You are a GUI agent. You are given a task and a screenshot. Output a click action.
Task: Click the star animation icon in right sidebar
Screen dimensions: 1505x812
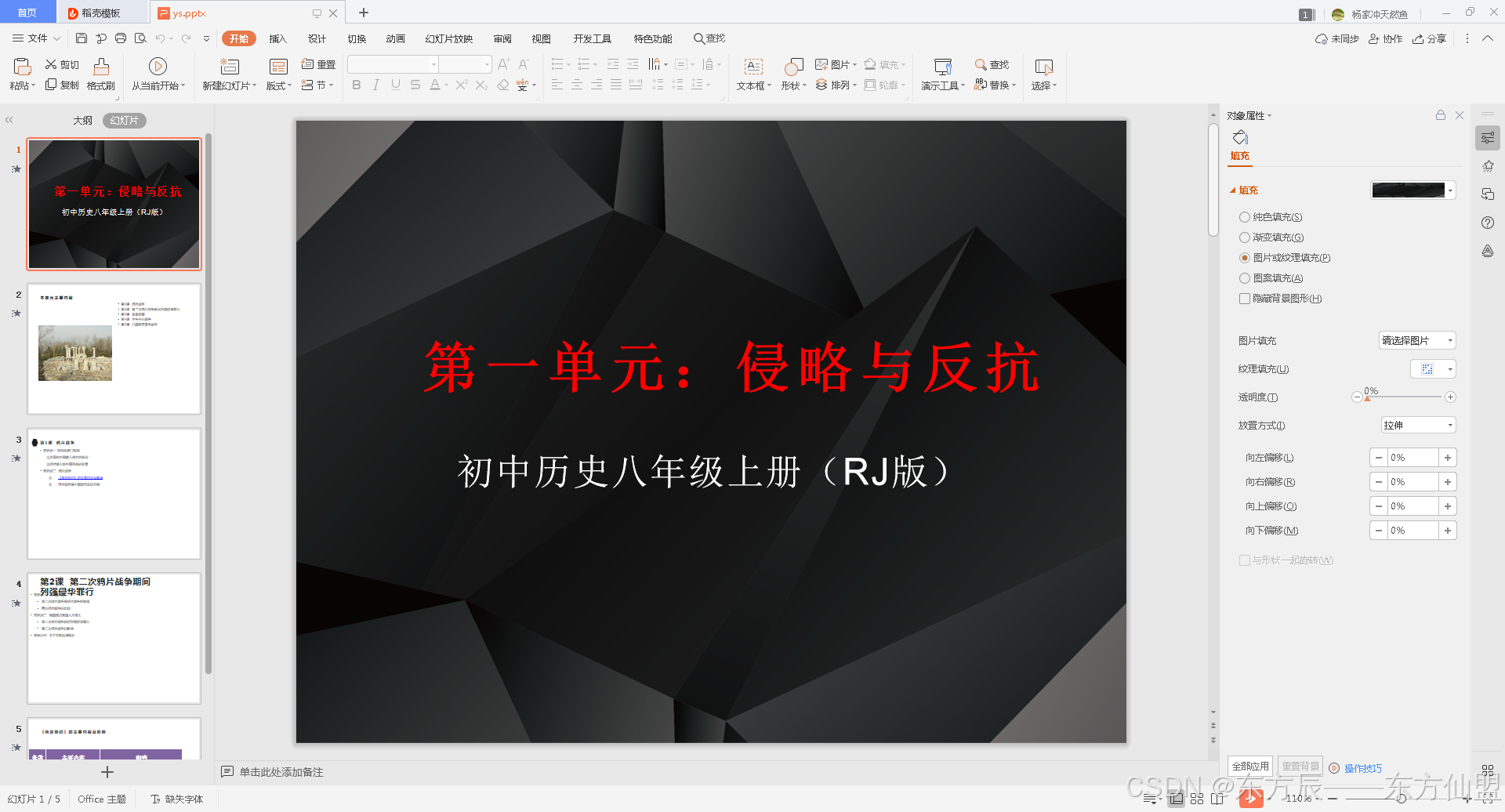[x=1488, y=166]
